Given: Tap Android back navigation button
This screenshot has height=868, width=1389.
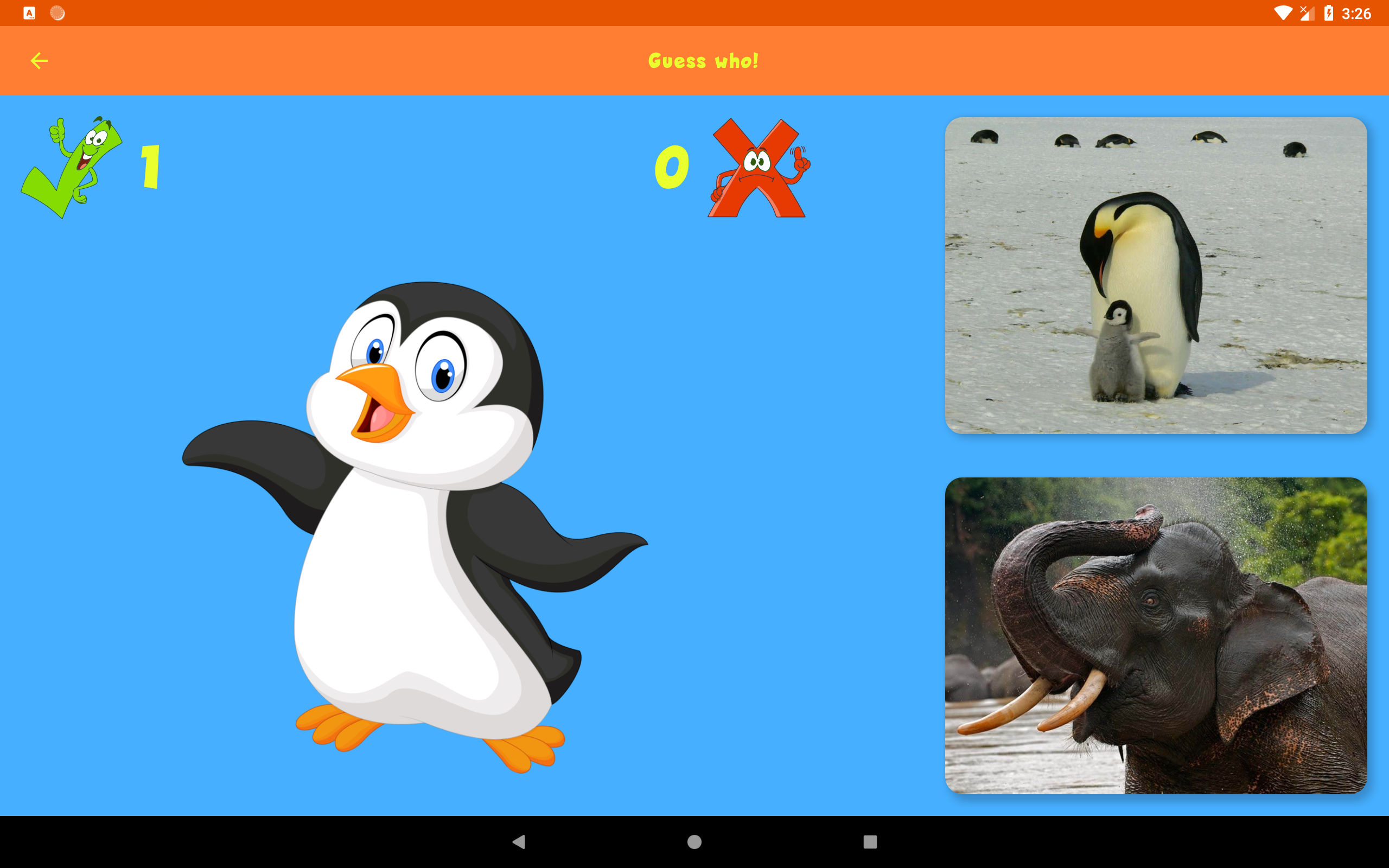Looking at the screenshot, I should (519, 841).
